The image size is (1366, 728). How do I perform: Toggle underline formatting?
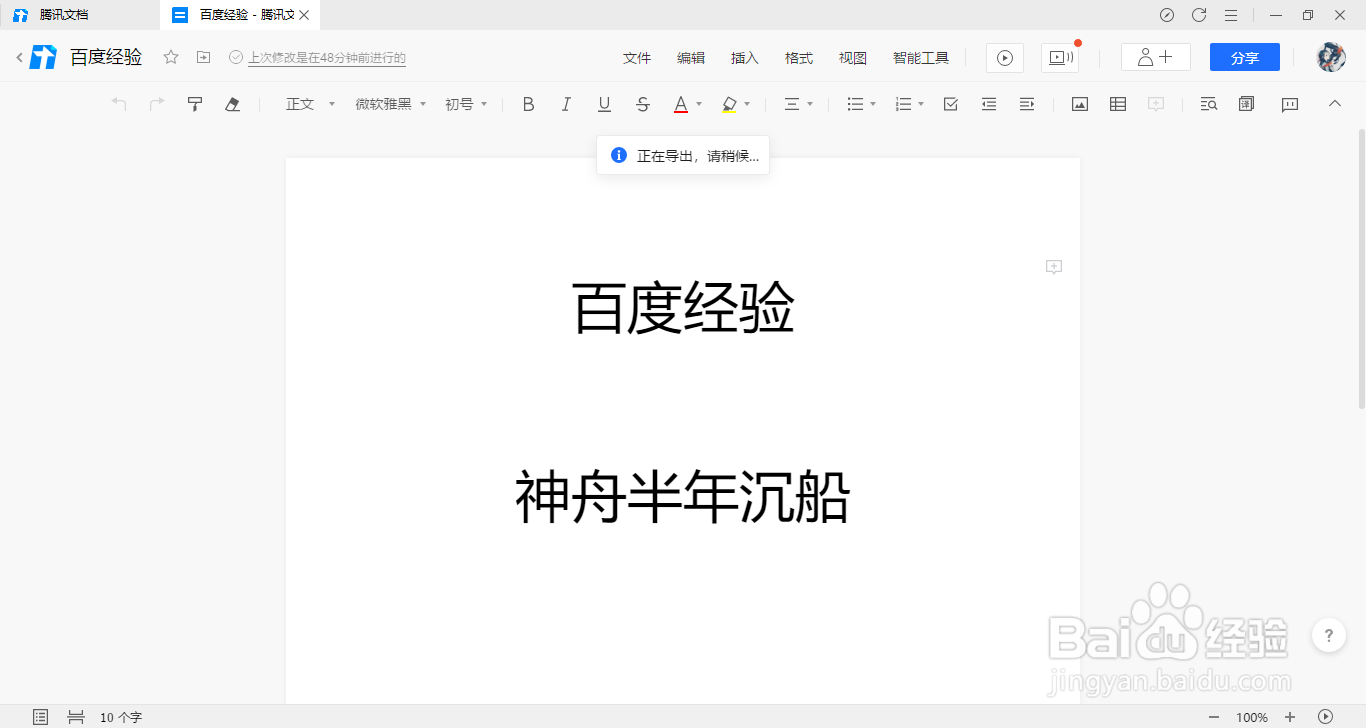(x=604, y=104)
